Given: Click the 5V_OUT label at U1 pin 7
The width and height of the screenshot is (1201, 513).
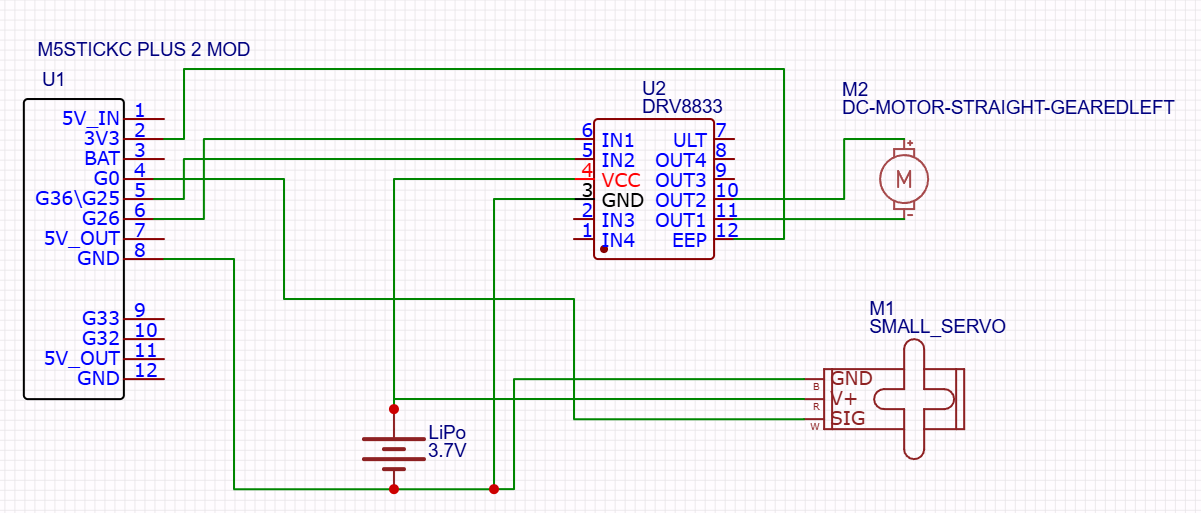Looking at the screenshot, I should click(x=82, y=238).
